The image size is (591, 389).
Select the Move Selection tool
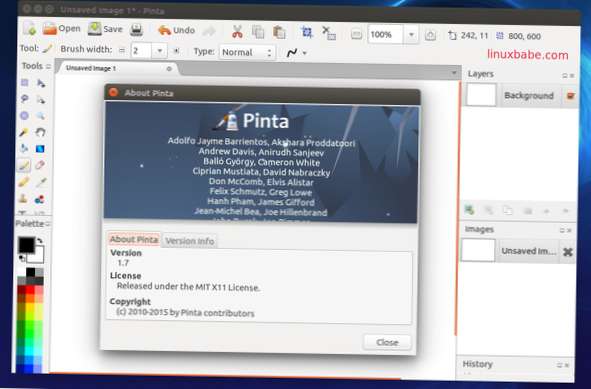click(x=41, y=100)
